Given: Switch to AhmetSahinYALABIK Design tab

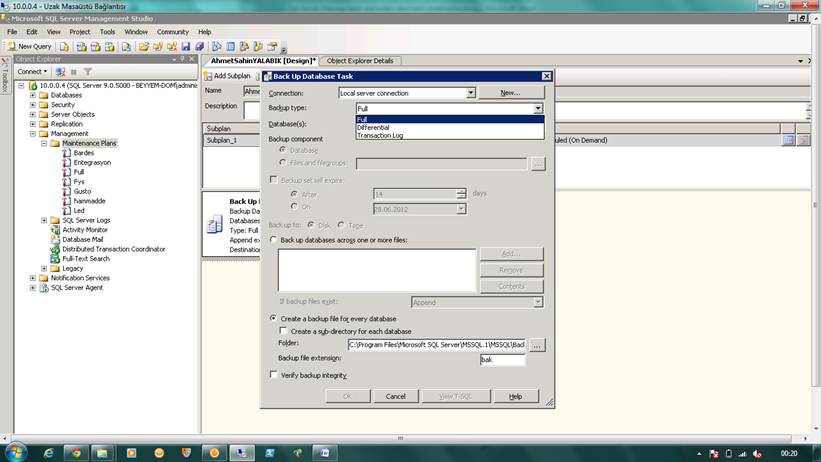Looking at the screenshot, I should 263,61.
